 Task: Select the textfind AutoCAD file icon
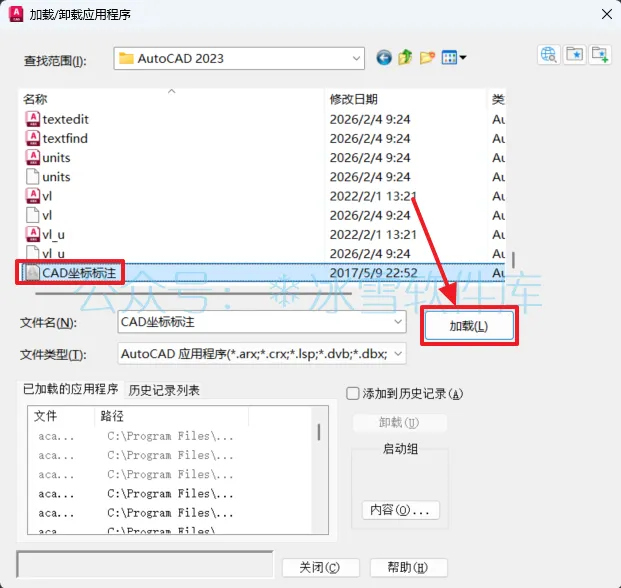pyautogui.click(x=32, y=138)
